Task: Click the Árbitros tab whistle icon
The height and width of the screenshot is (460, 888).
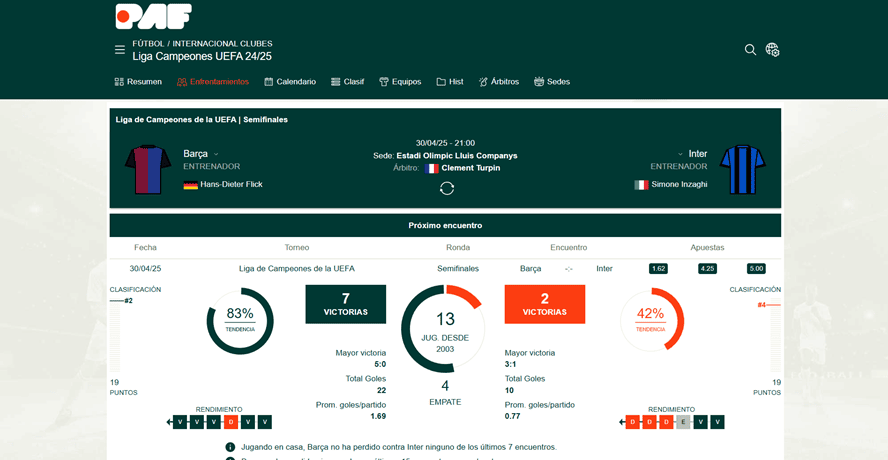Action: (x=483, y=82)
